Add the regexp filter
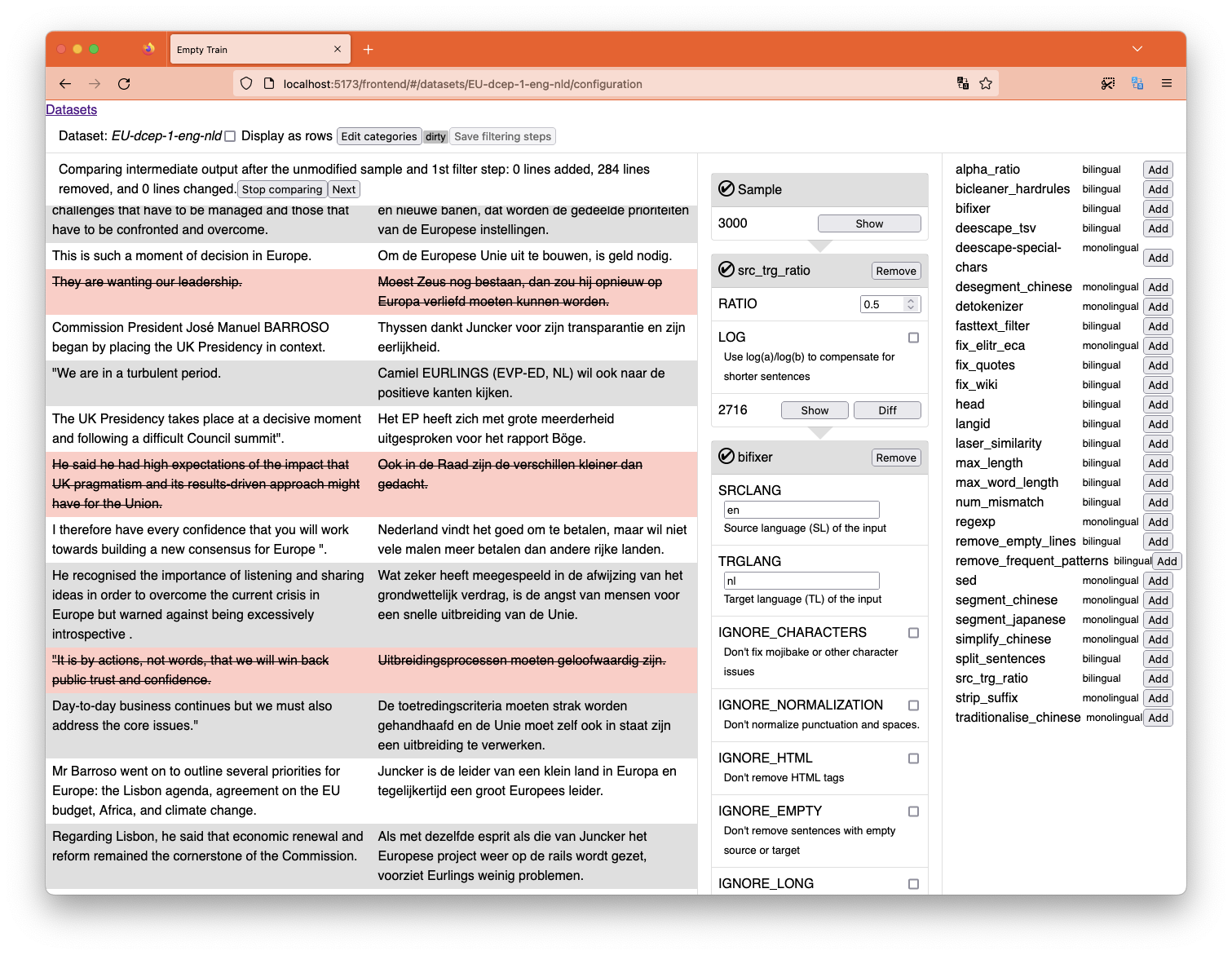The width and height of the screenshot is (1232, 955). pyautogui.click(x=1158, y=522)
